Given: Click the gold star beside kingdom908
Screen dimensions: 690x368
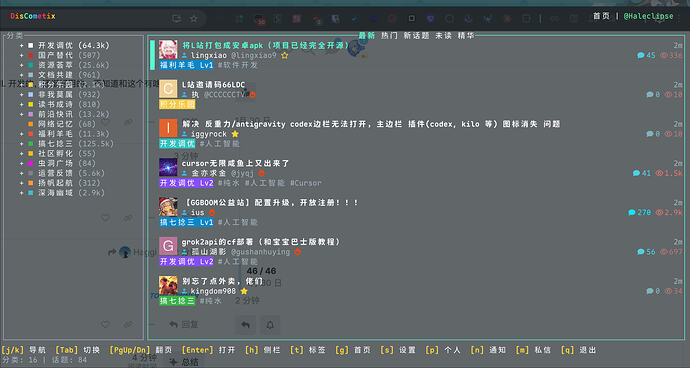Looking at the screenshot, I should [x=244, y=291].
